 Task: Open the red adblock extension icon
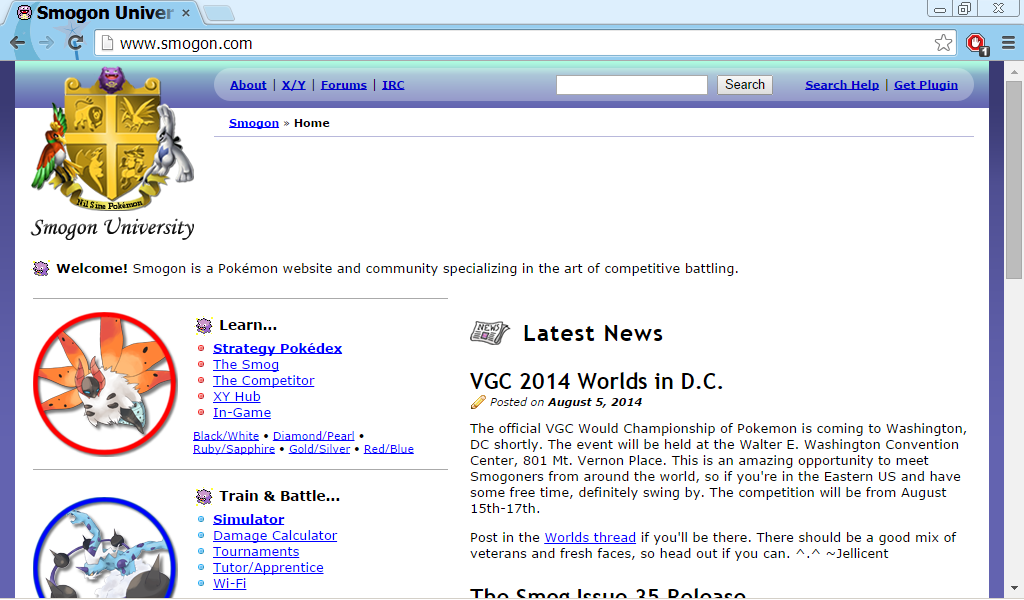pos(977,44)
